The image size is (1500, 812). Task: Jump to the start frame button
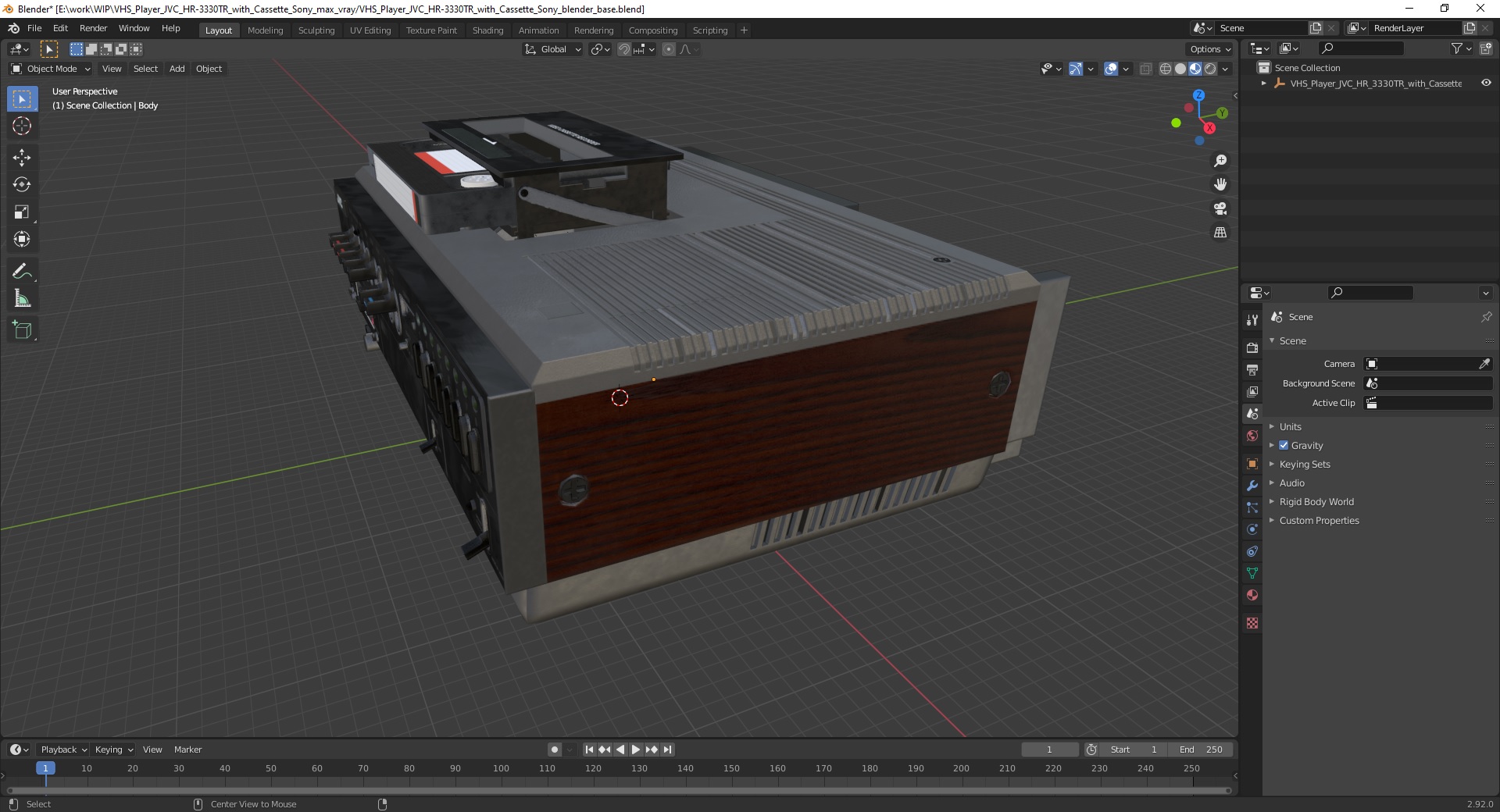(589, 750)
